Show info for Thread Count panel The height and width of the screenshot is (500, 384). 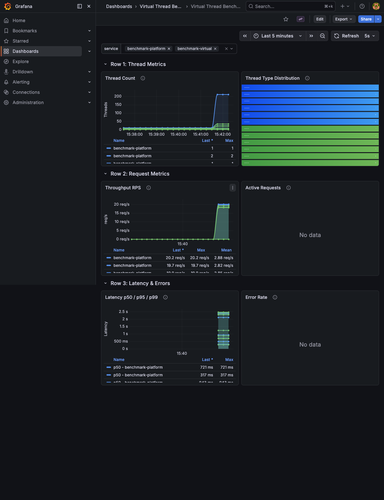point(143,78)
